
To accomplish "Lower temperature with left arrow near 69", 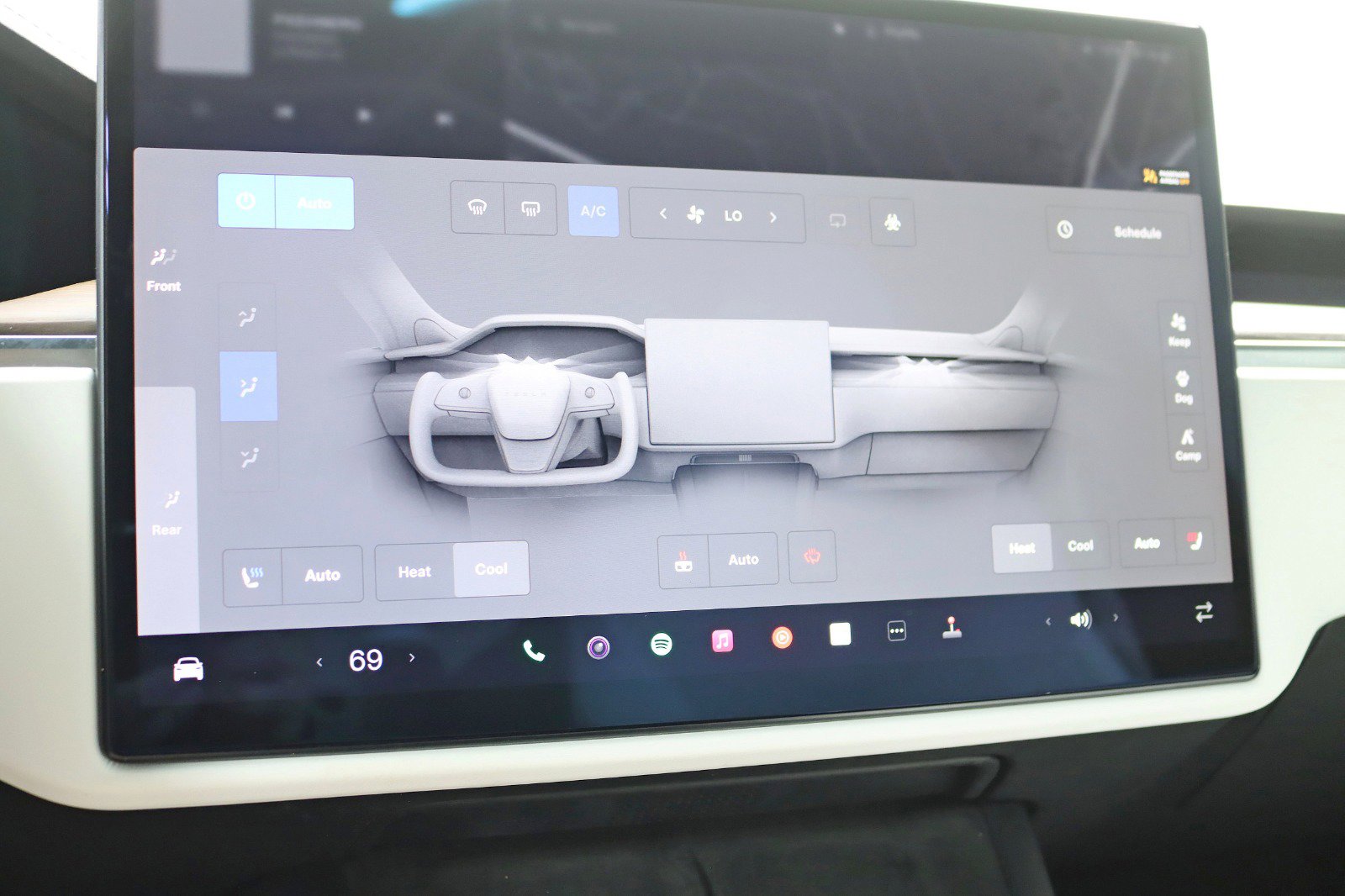I will click(319, 662).
